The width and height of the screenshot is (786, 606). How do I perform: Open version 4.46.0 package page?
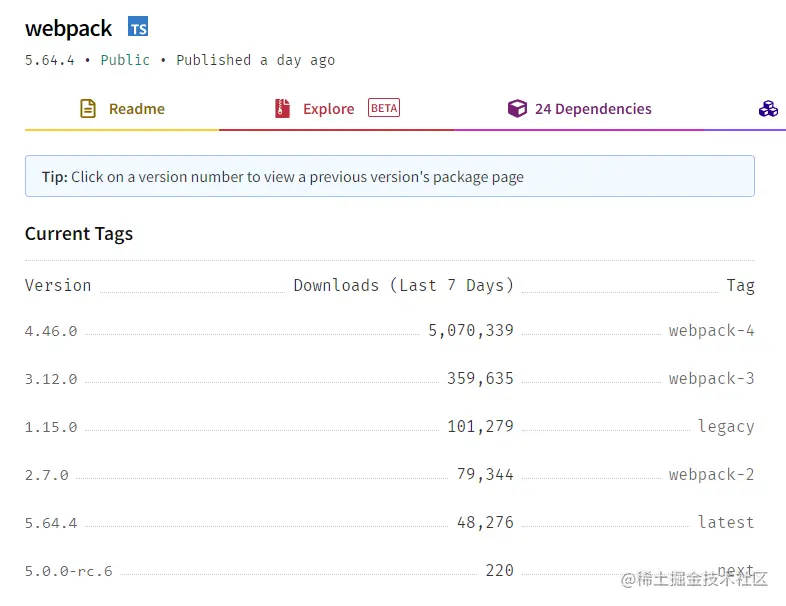(51, 331)
